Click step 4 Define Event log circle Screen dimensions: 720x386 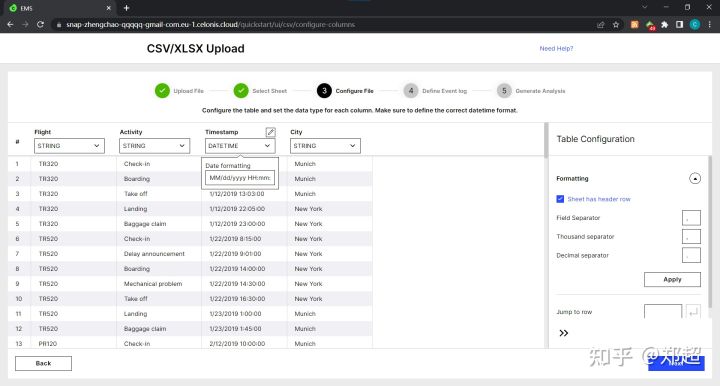[411, 91]
